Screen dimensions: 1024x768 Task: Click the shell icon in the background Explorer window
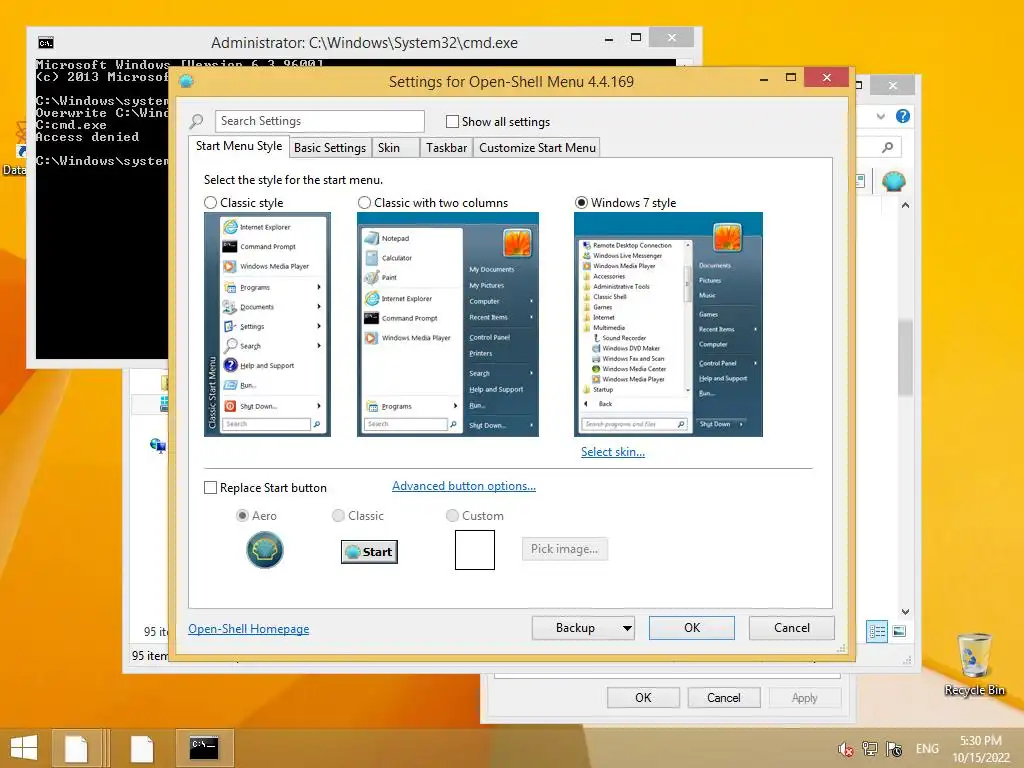click(893, 180)
